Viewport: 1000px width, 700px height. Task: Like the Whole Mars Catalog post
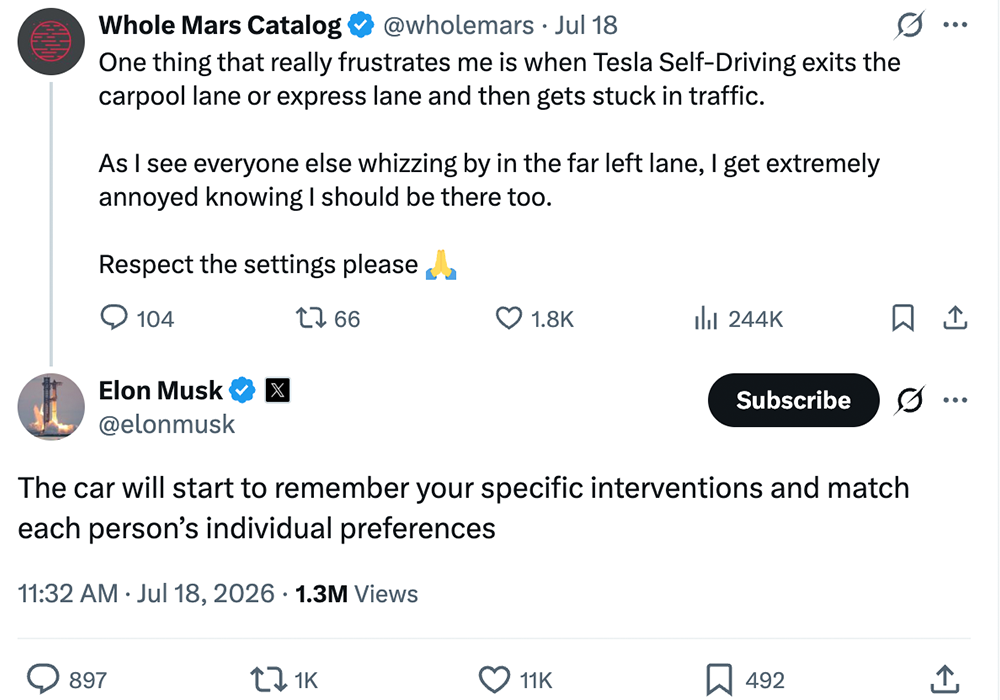[508, 317]
